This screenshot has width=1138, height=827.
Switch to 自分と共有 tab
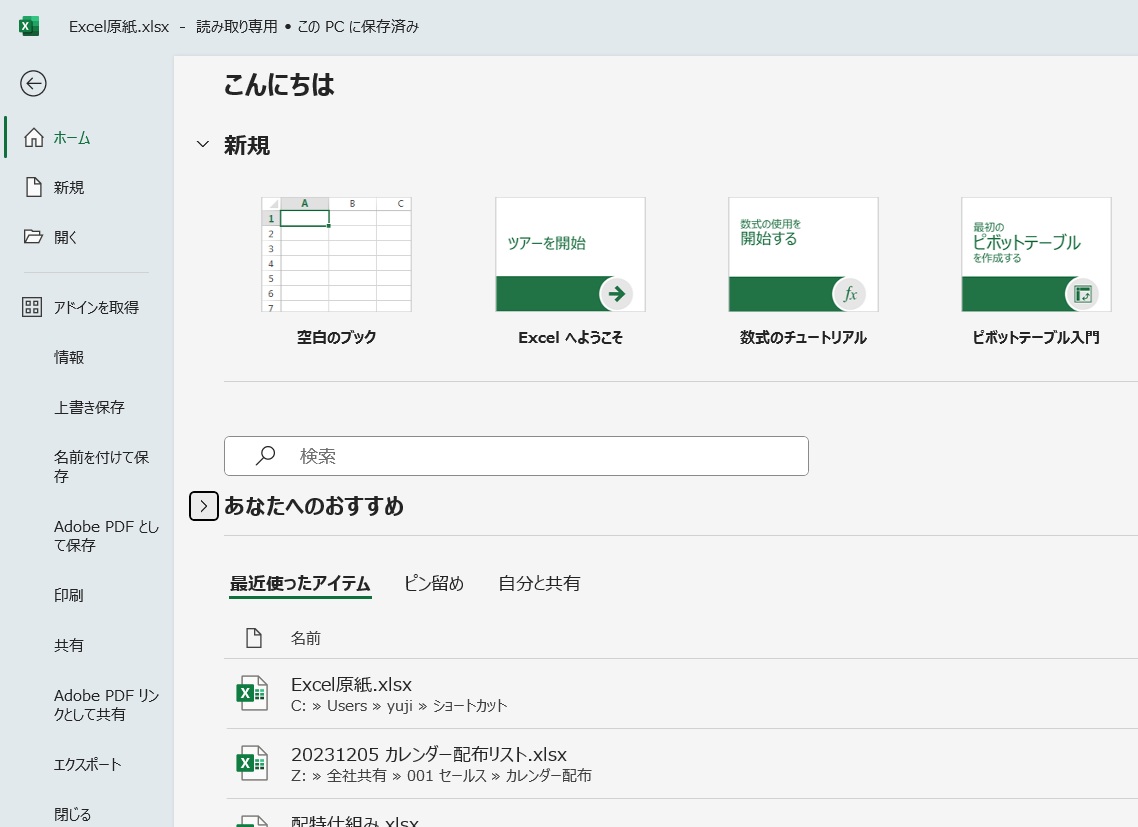tap(539, 583)
